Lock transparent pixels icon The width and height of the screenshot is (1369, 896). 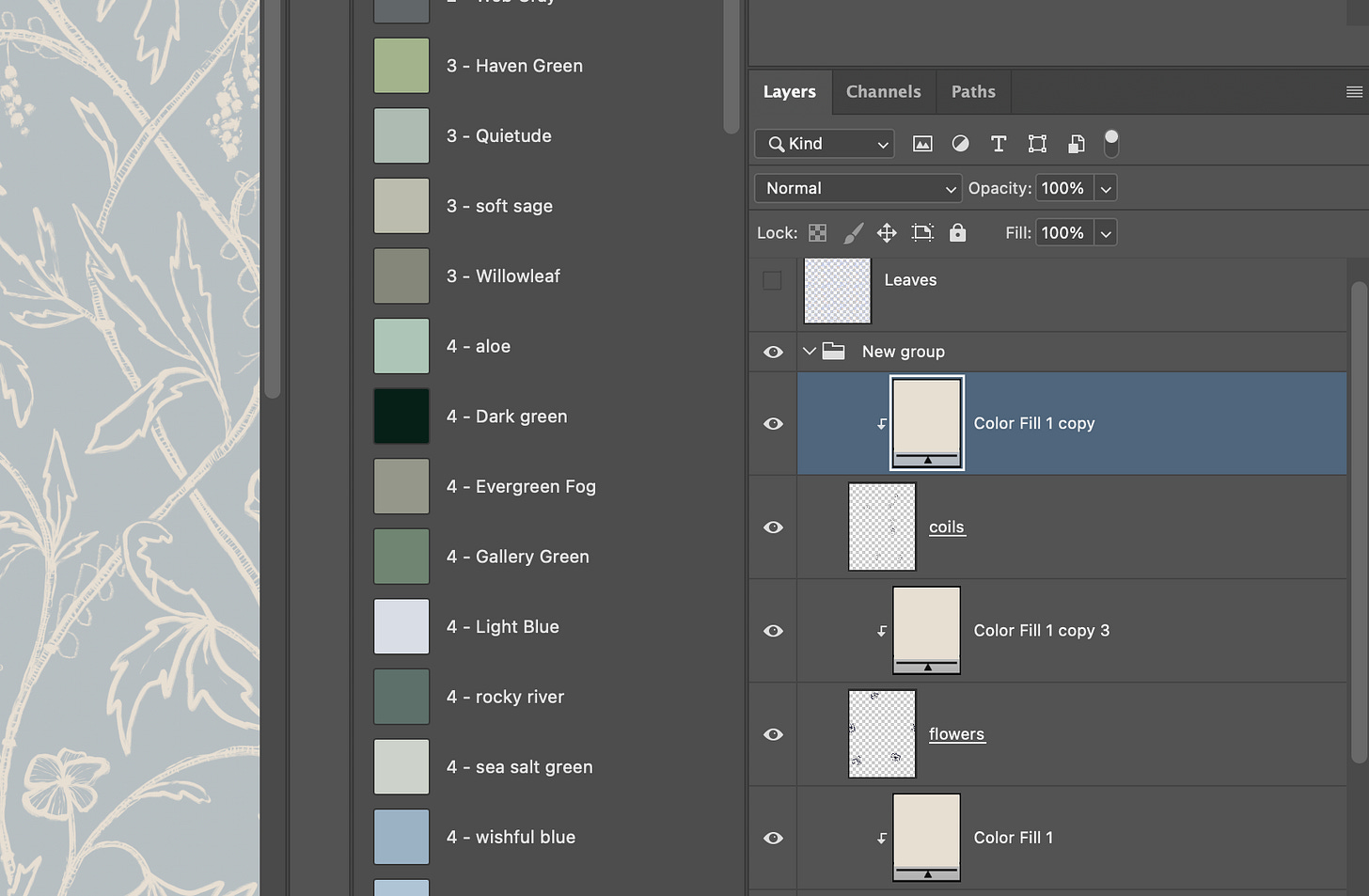pyautogui.click(x=818, y=233)
